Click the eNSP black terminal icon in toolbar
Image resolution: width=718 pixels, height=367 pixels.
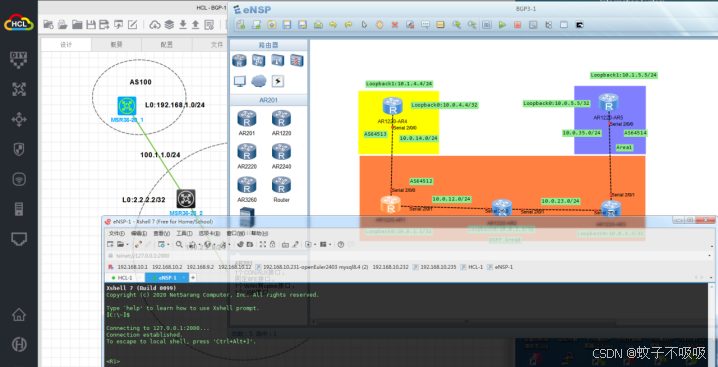pyautogui.click(x=579, y=25)
